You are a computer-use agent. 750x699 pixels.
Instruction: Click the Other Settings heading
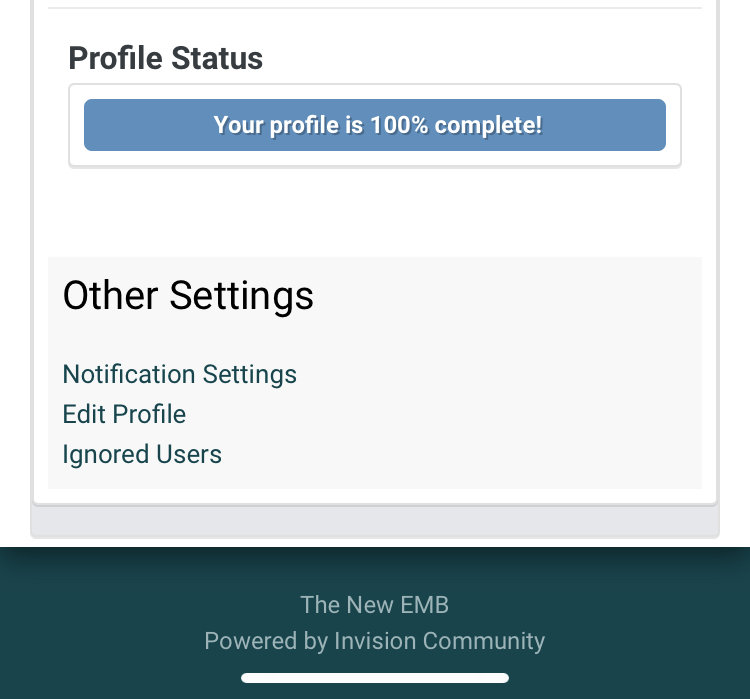(x=188, y=296)
